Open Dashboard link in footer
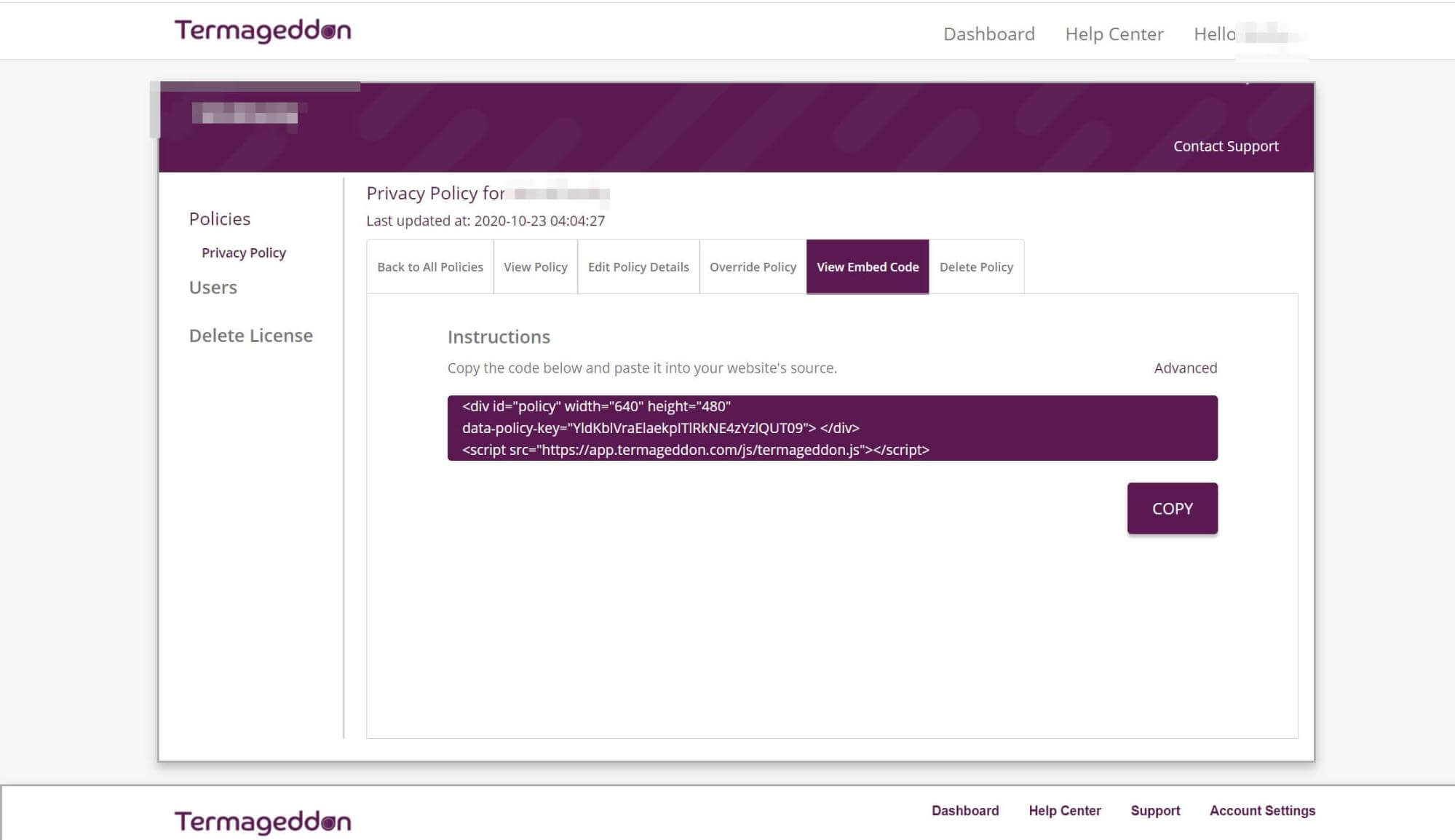Screen dimensions: 1455x840 pos(965,811)
